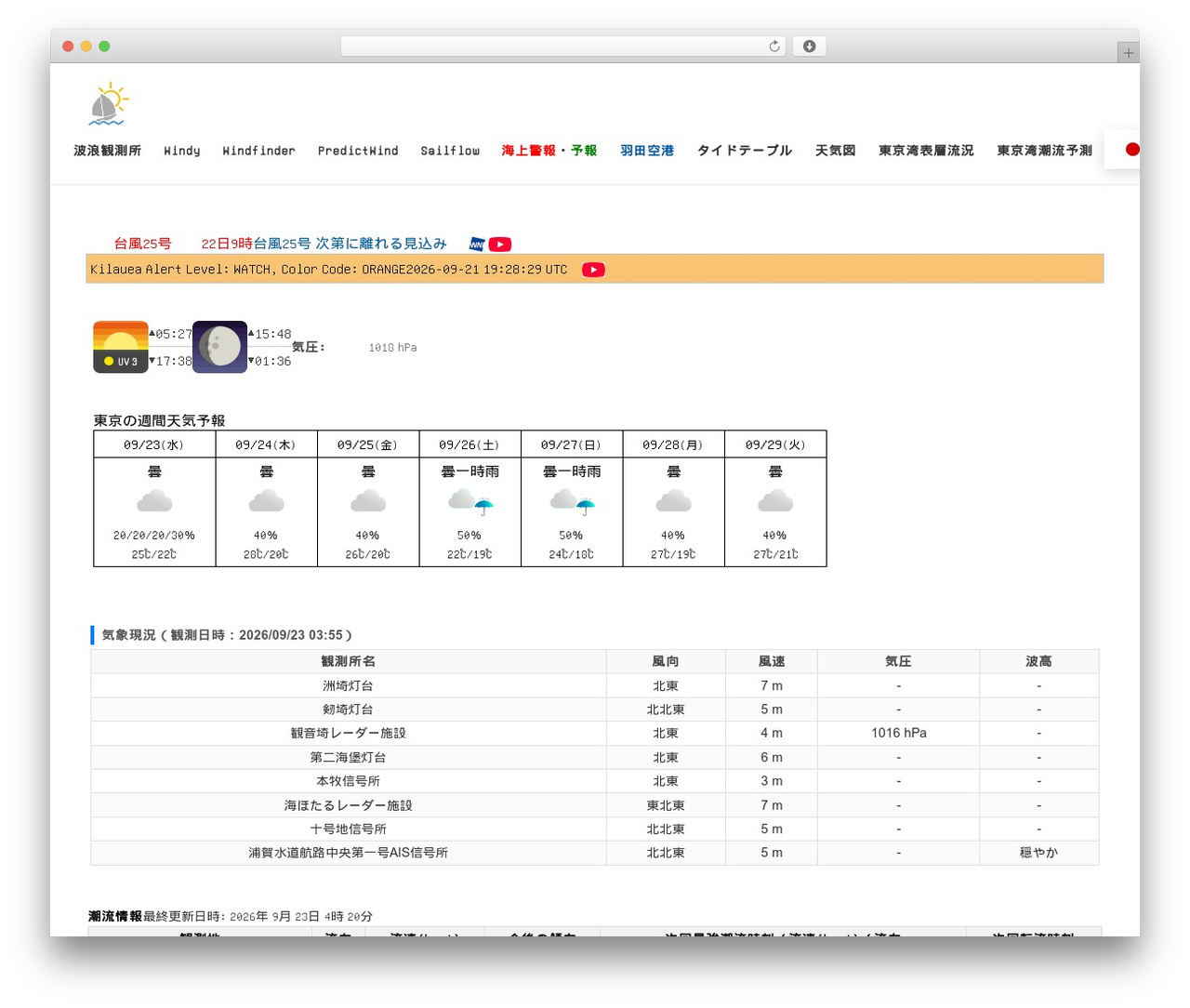Click the sailboat site logo
Viewport: 1190px width, 1008px height.
(109, 104)
